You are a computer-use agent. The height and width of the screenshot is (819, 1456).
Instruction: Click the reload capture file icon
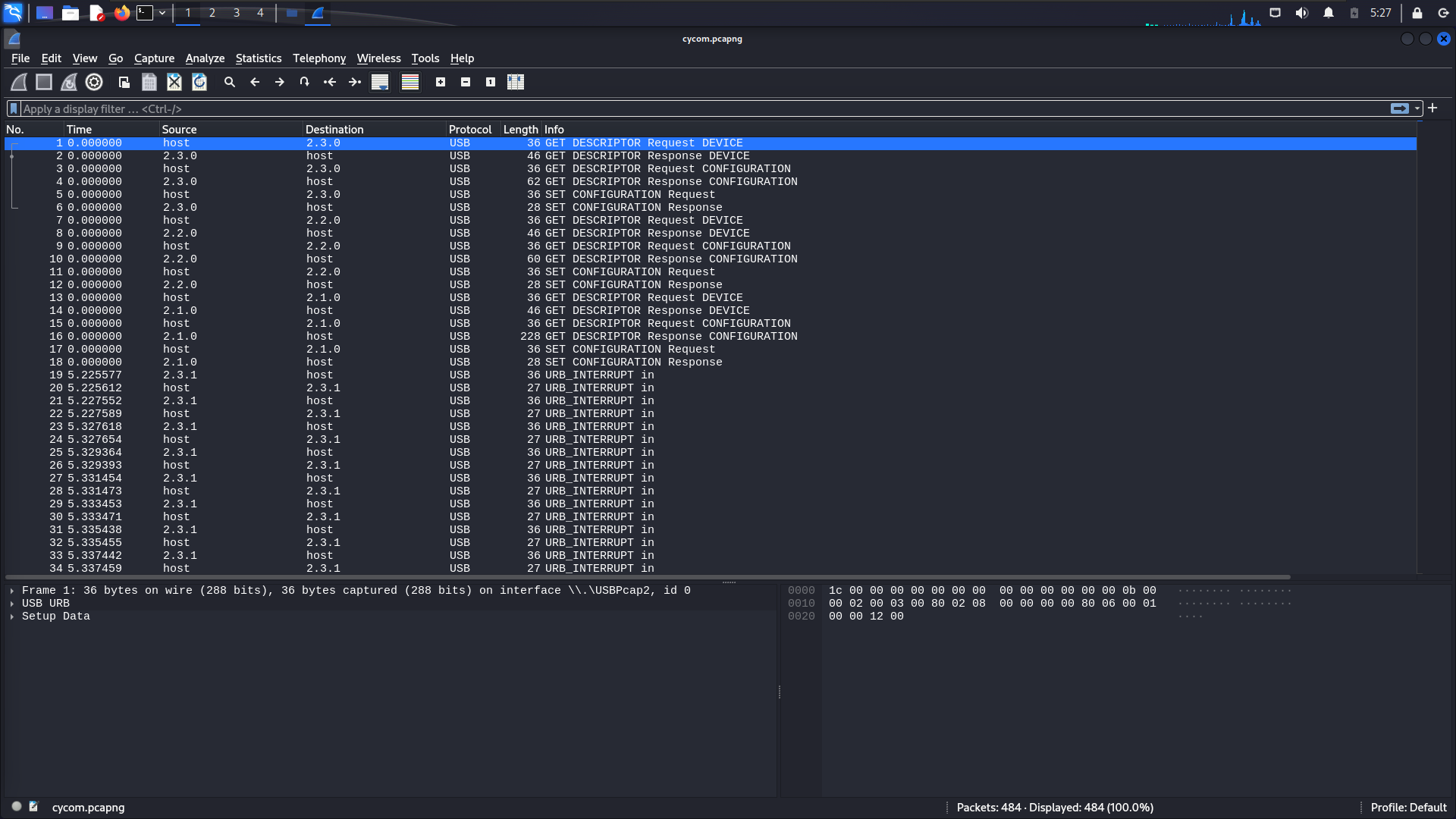coord(199,82)
